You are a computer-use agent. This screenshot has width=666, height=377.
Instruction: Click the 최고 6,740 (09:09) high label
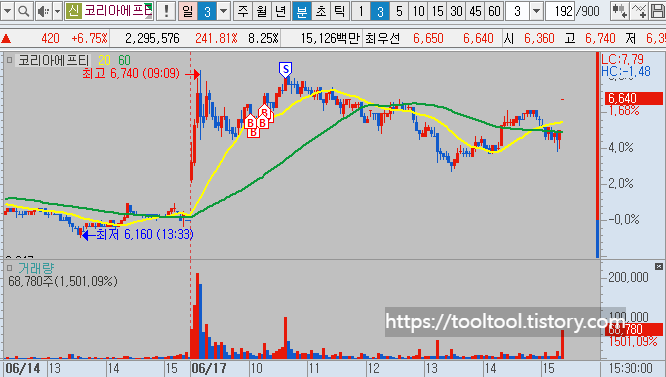point(131,73)
